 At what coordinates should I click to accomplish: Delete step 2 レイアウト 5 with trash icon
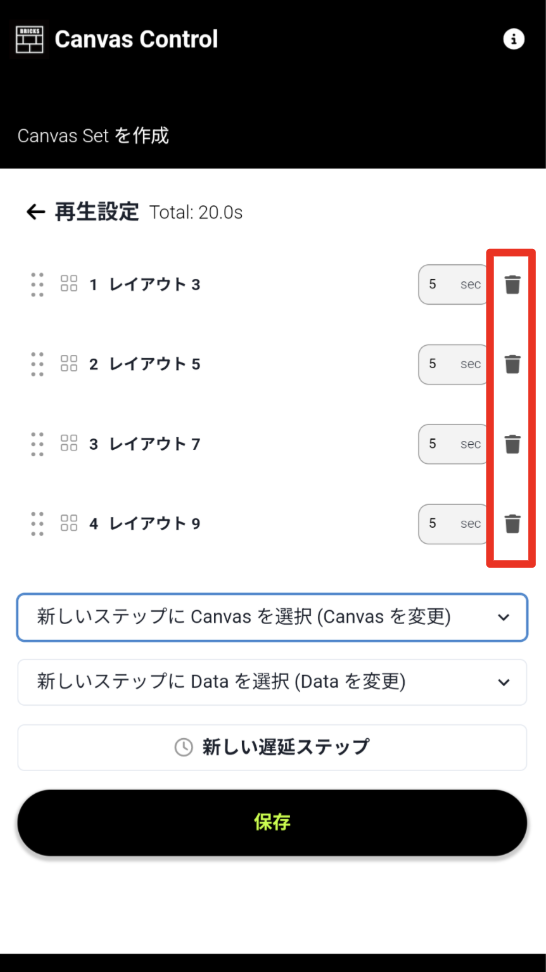tap(512, 364)
